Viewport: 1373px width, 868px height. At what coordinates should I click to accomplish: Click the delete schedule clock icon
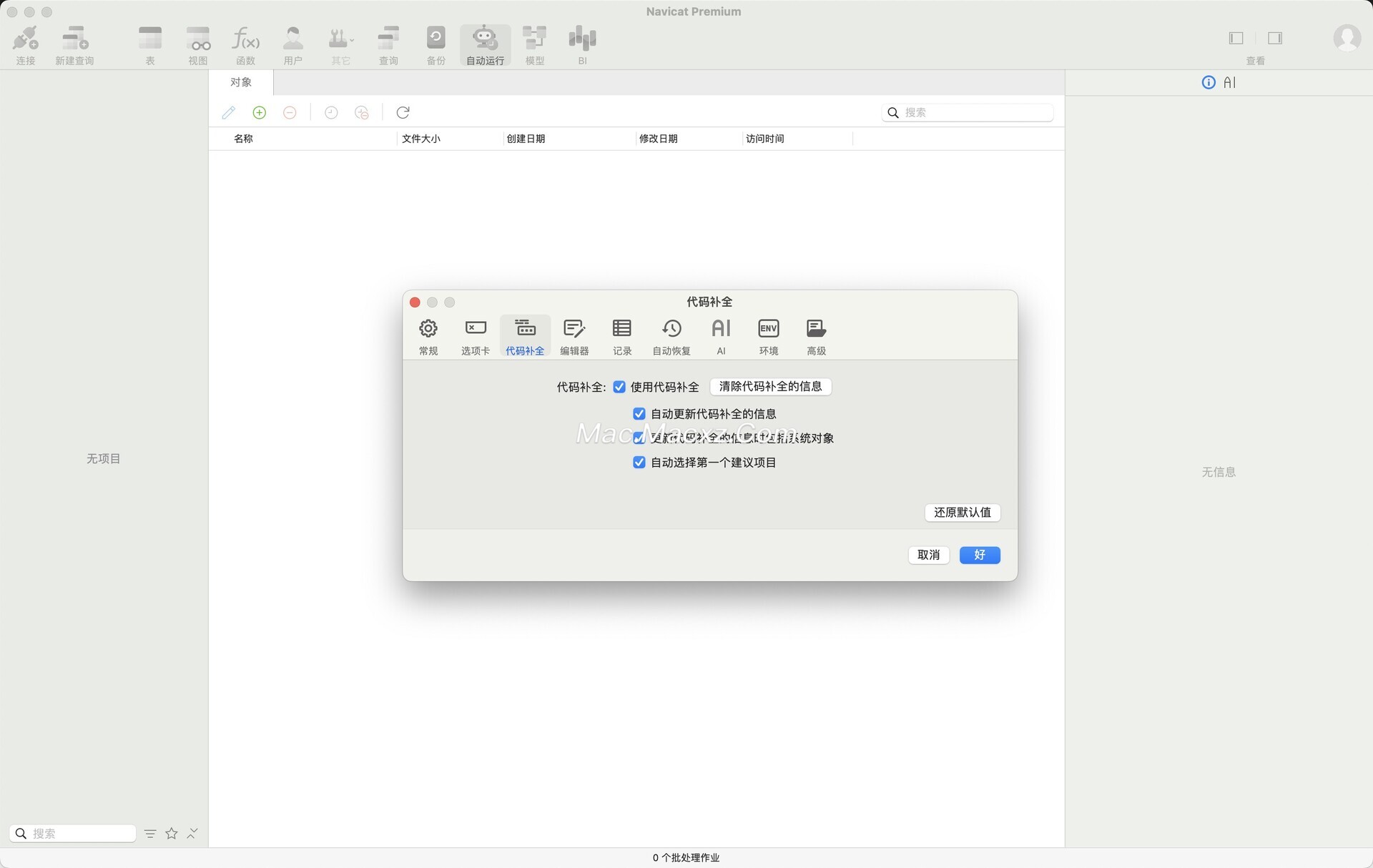[x=362, y=112]
